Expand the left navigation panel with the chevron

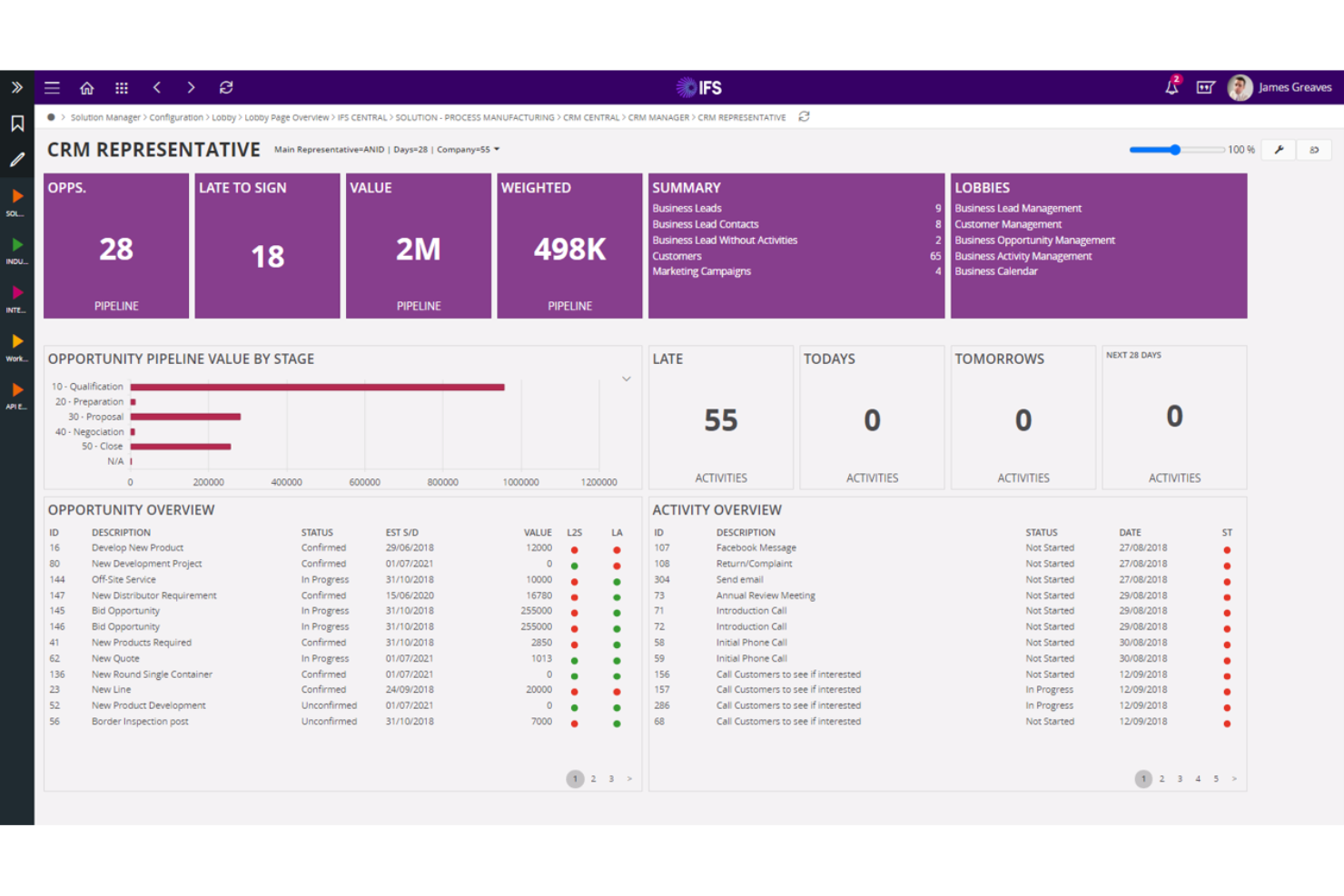click(15, 87)
